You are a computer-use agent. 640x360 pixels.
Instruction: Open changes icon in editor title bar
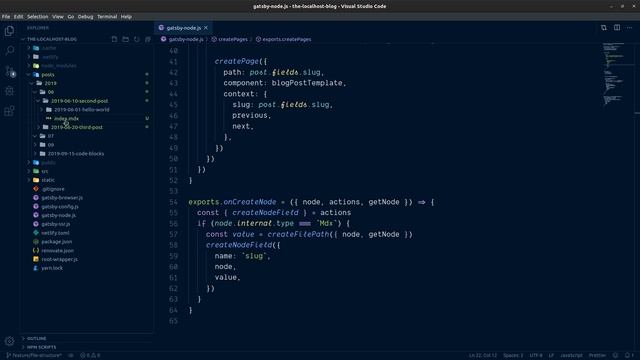[604, 28]
